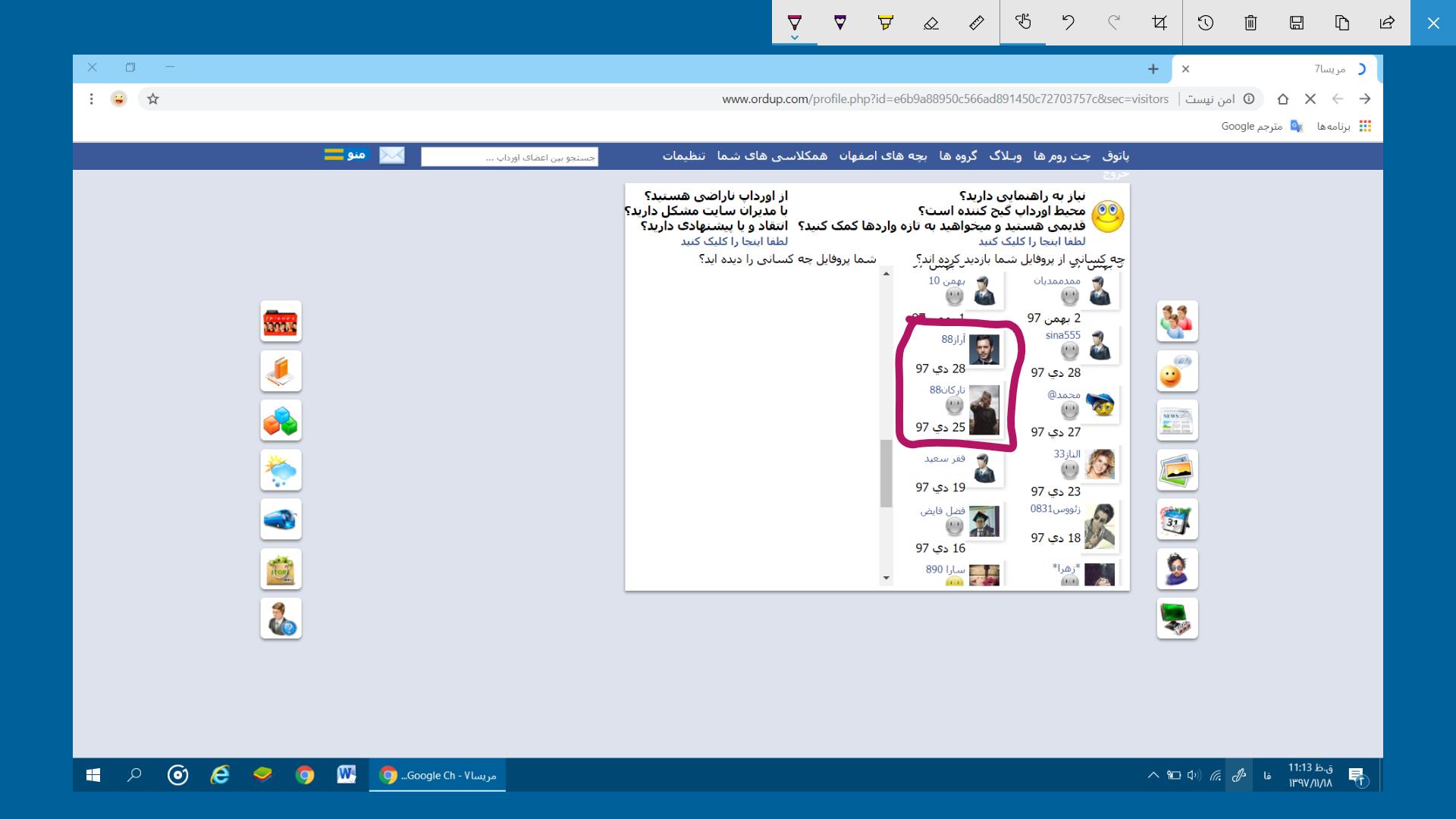Open the چت روم ها menu
This screenshot has height=819, width=1456.
(1062, 155)
